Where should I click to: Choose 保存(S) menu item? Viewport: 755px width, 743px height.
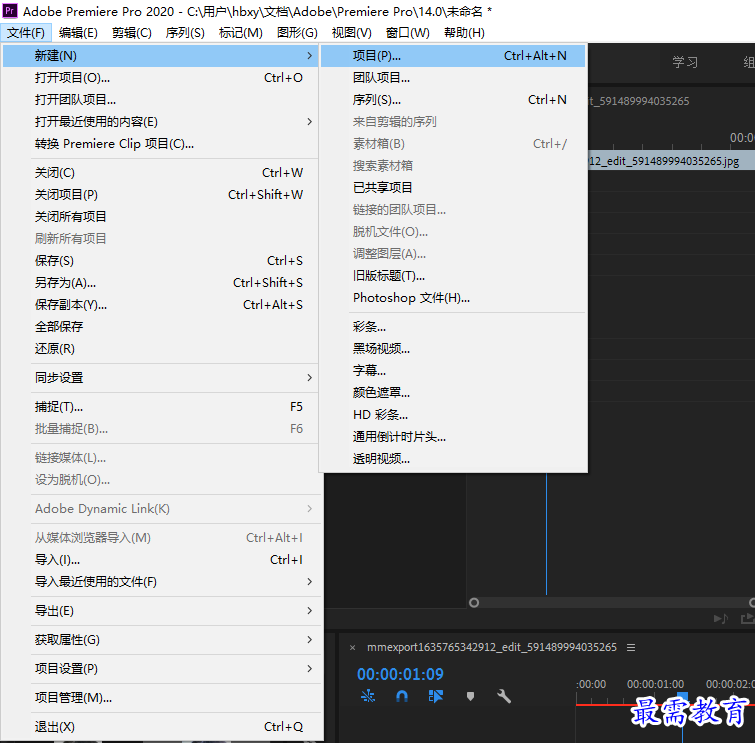[160, 261]
